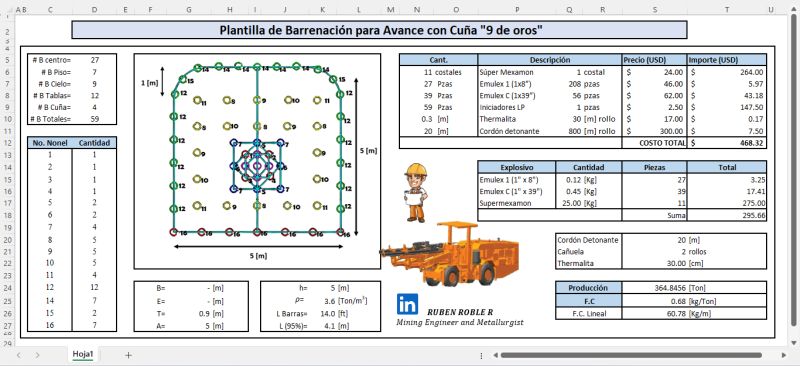The image size is (800, 366).
Task: Click the "F.C. Lineal" label cell
Action: tap(588, 313)
